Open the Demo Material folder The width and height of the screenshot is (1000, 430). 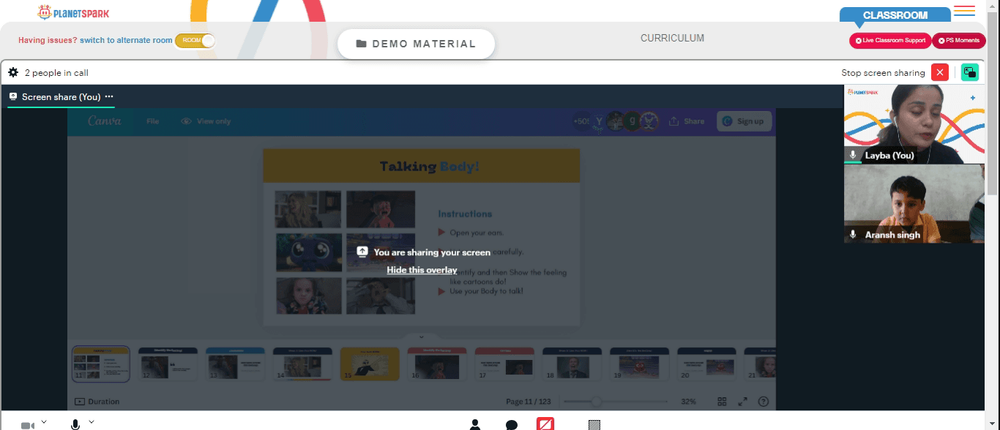click(416, 44)
